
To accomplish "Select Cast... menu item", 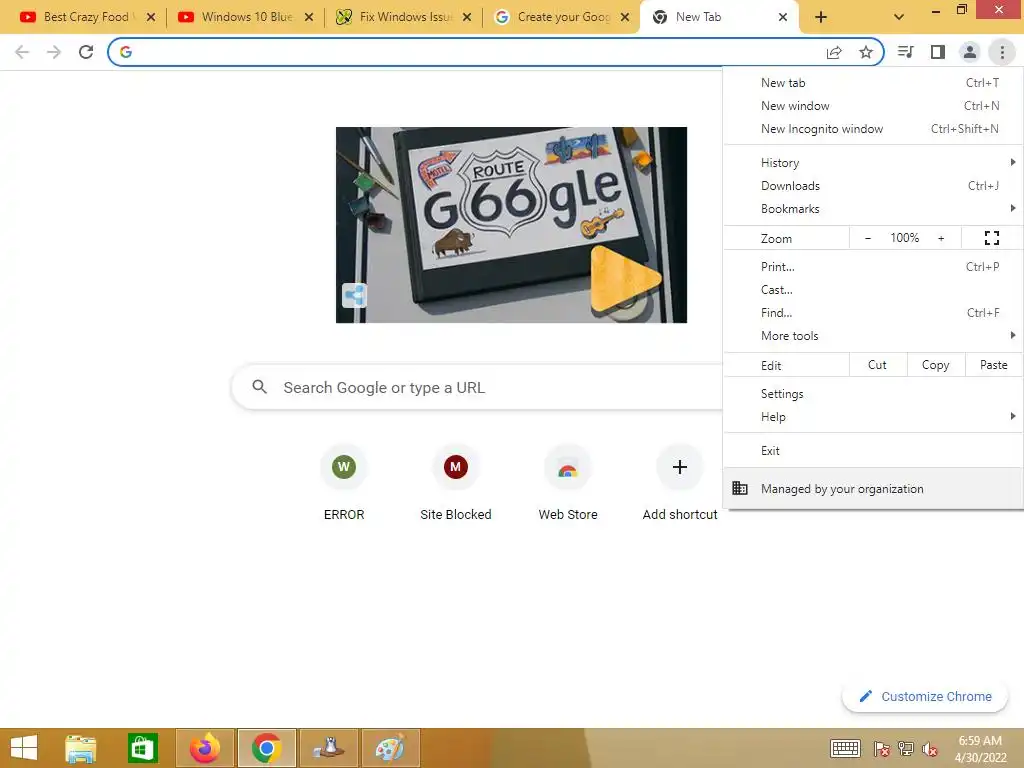I will [873, 289].
